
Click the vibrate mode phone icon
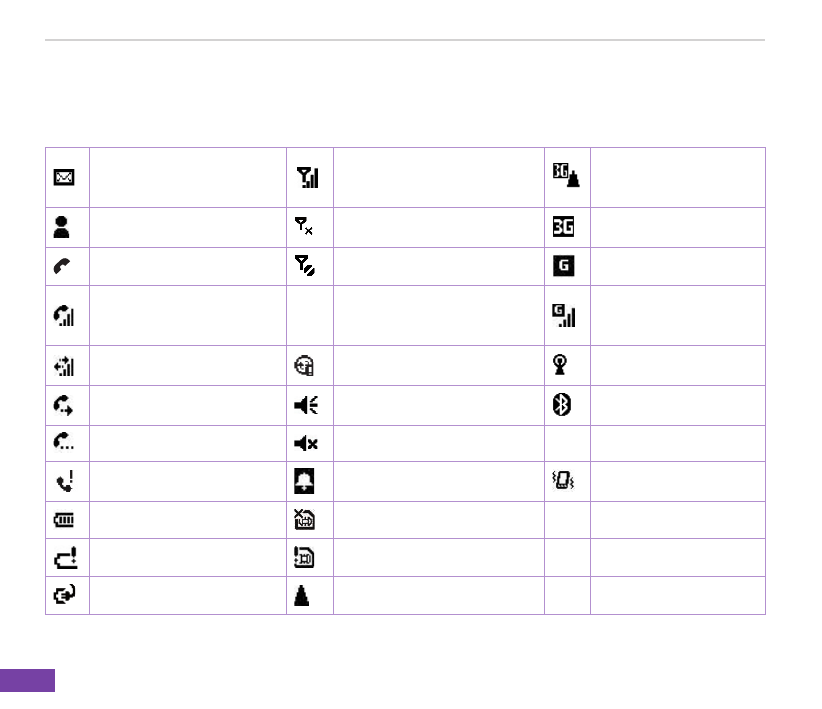coord(565,482)
